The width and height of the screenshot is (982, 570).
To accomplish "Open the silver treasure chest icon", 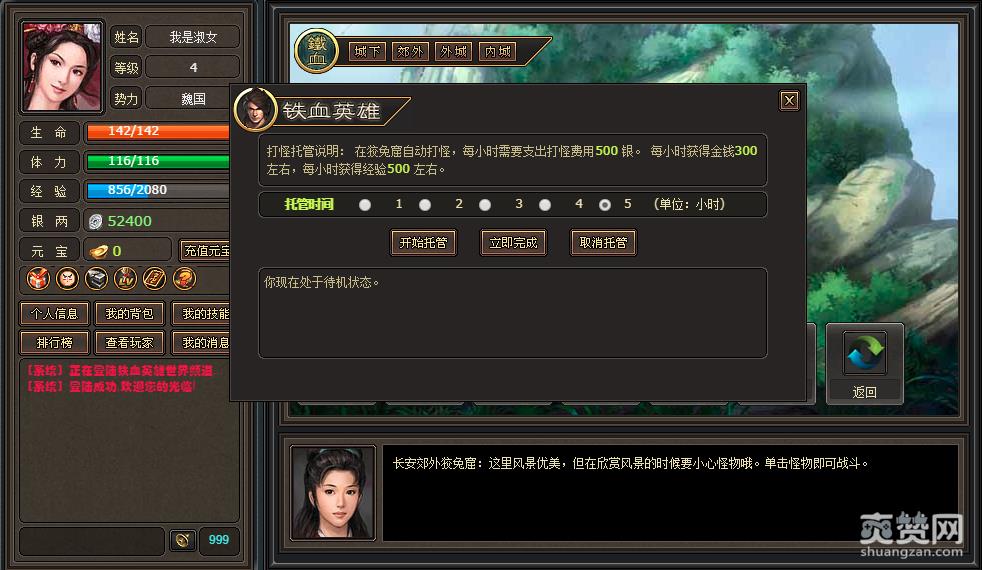I will coord(96,279).
